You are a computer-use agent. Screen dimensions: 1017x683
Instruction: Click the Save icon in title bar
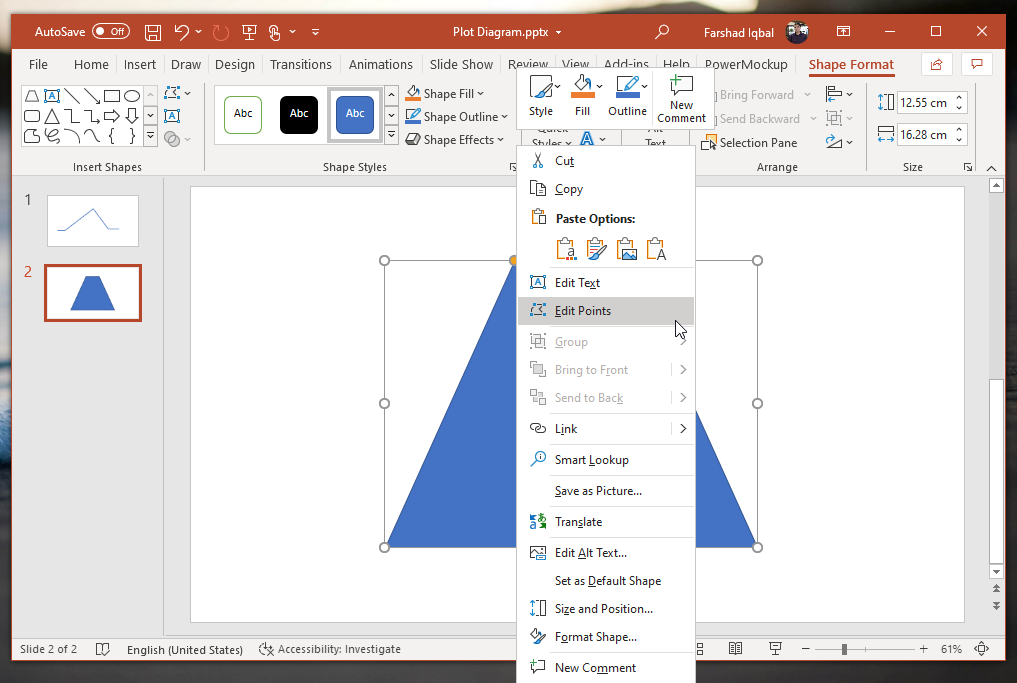[153, 32]
